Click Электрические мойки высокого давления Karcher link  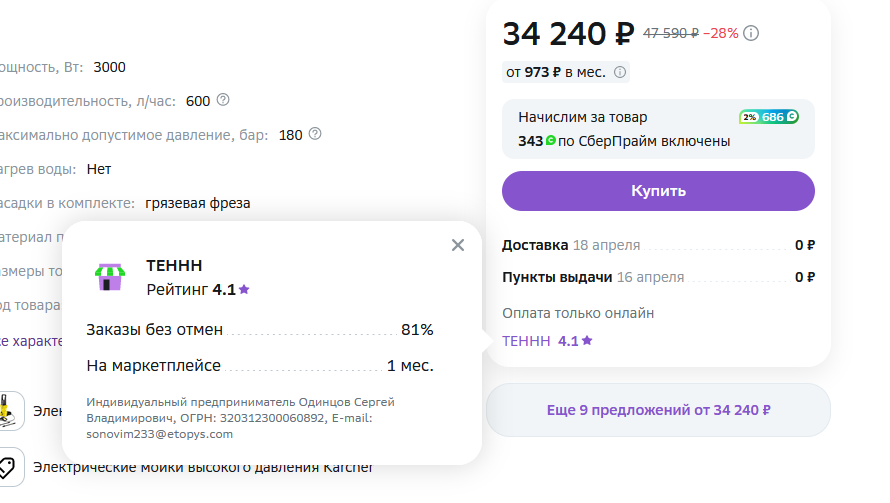[203, 467]
